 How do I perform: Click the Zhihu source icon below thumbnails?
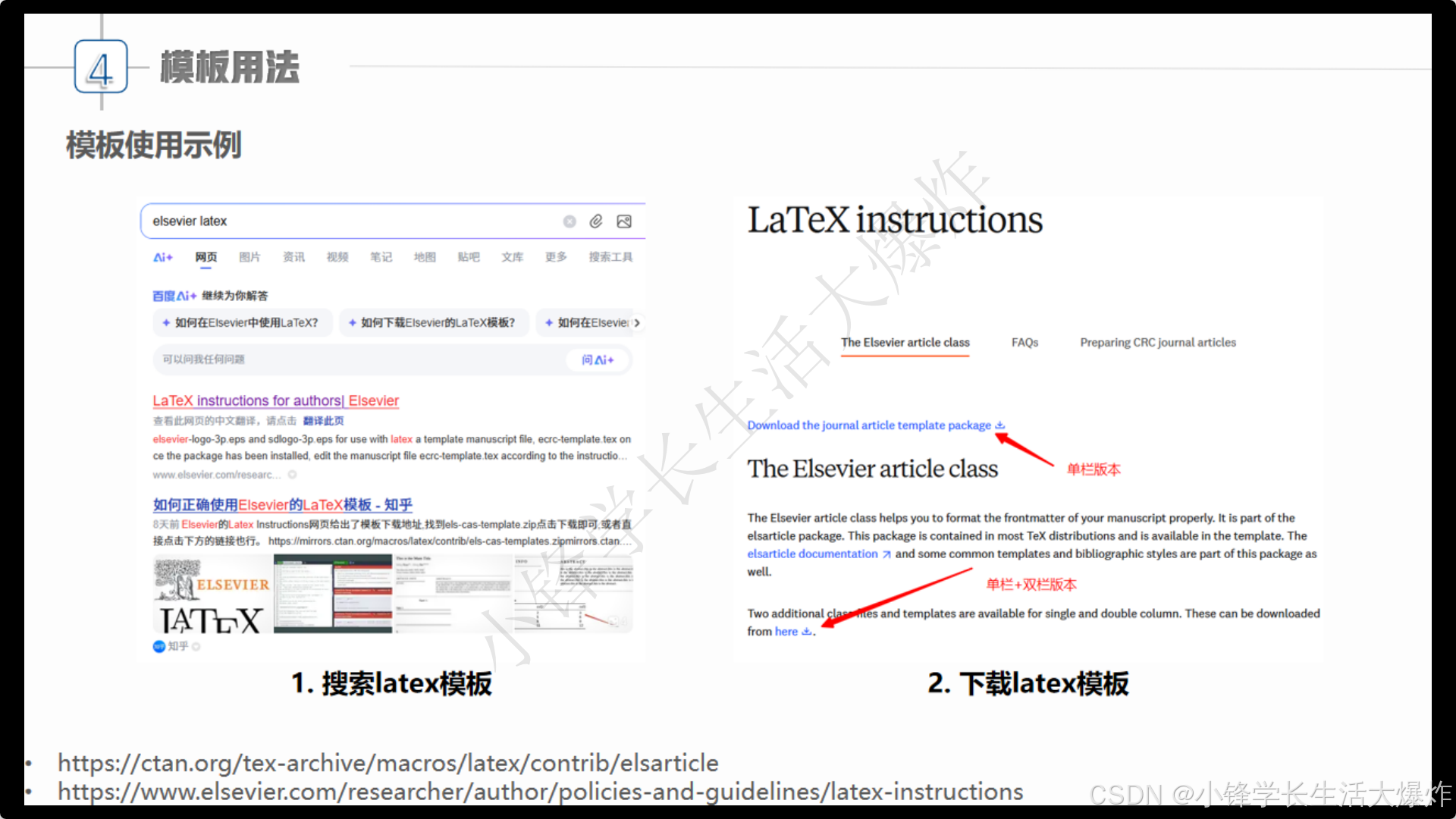pyautogui.click(x=159, y=646)
